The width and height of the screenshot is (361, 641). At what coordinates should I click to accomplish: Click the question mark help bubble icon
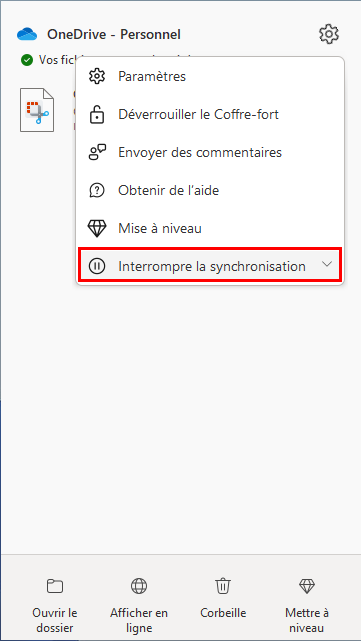tap(97, 190)
